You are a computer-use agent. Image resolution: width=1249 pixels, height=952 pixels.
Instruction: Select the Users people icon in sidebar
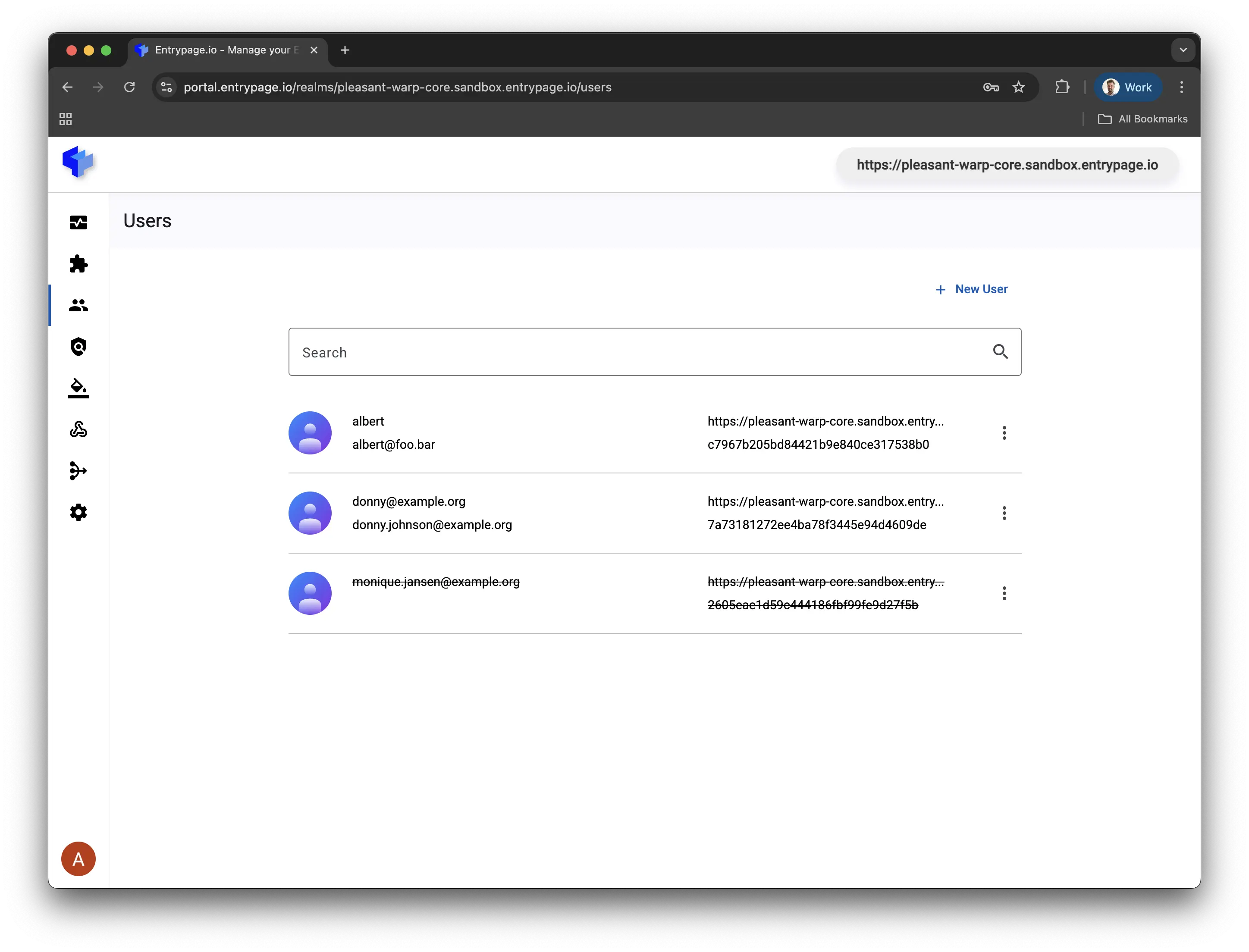pyautogui.click(x=78, y=305)
